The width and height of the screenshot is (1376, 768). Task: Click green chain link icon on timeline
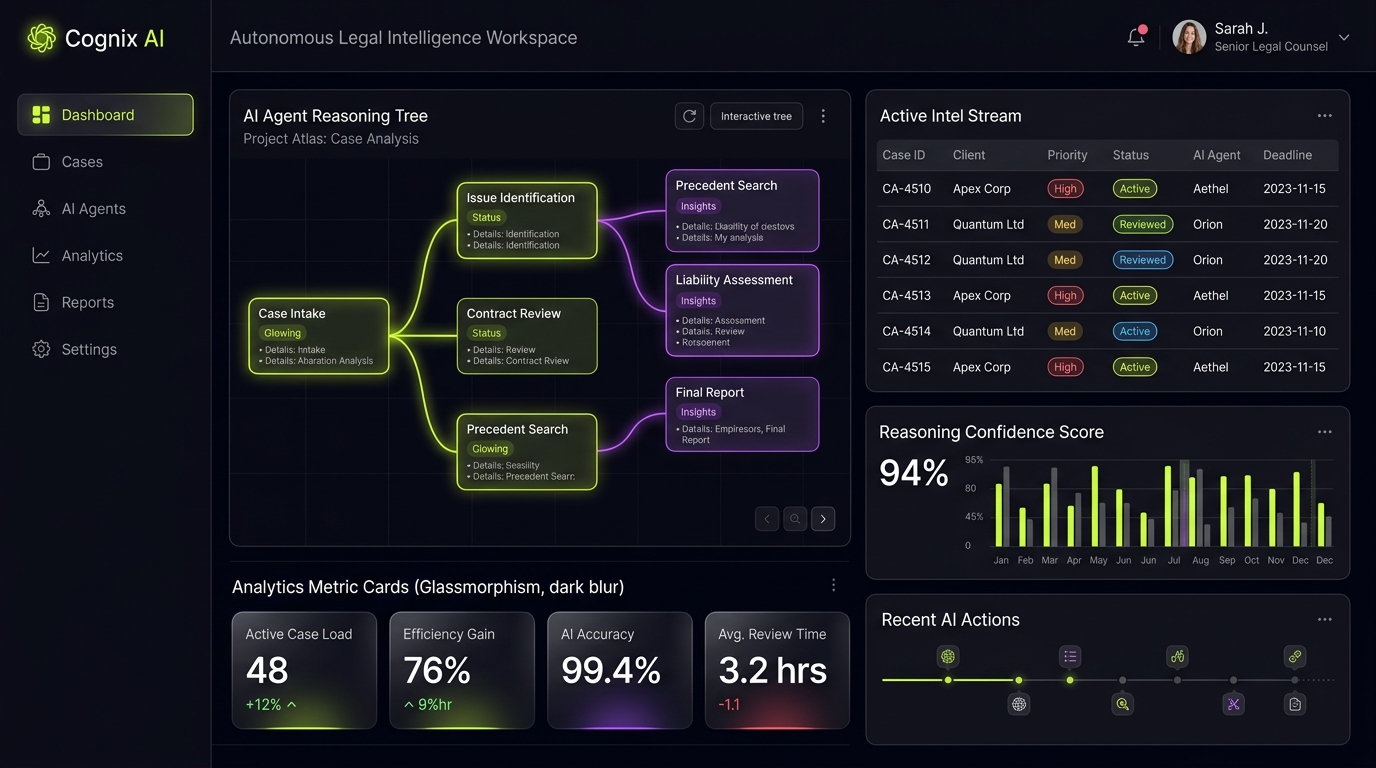coord(1295,657)
